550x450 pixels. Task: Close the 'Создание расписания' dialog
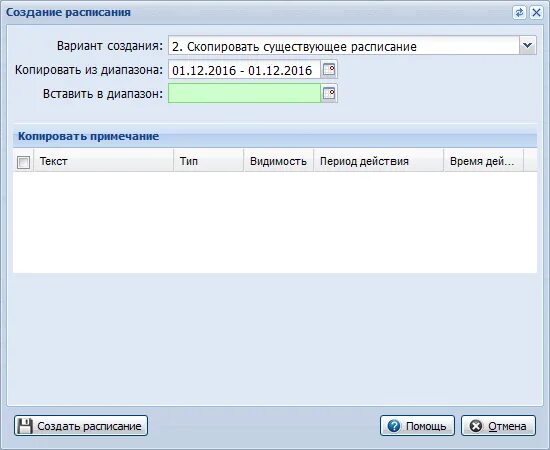pos(536,13)
